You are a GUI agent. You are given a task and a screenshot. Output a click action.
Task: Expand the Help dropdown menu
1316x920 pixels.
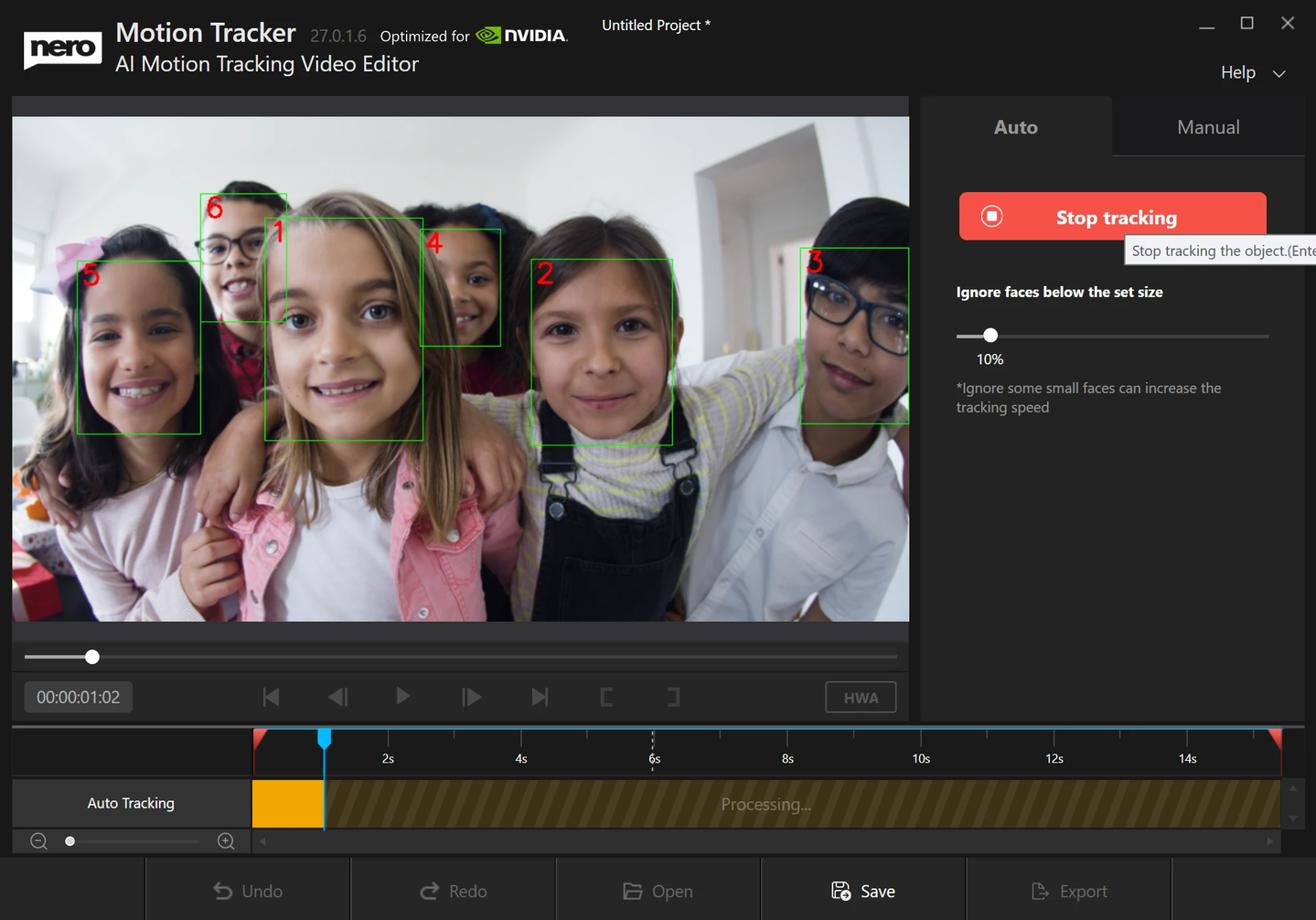point(1252,73)
